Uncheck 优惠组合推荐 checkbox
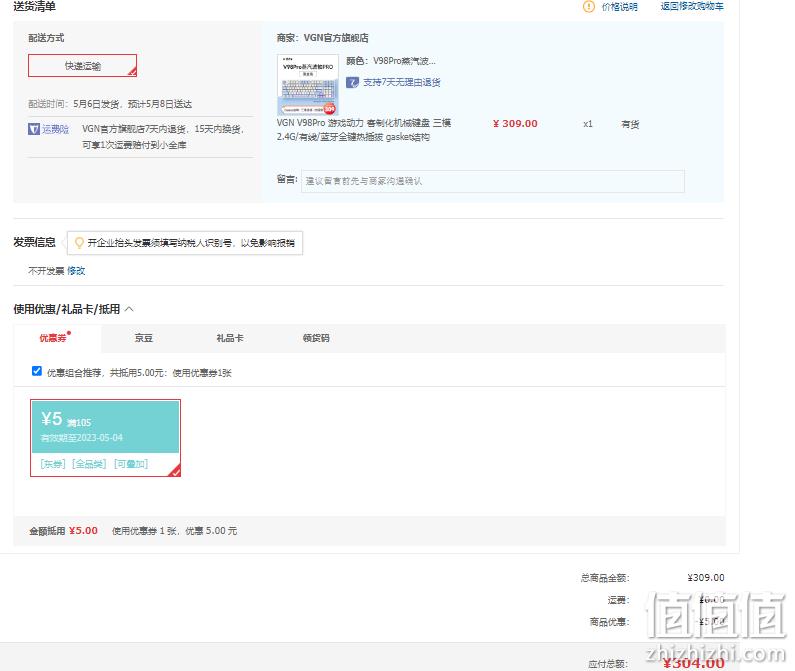Screen dimensions: 795x671 tap(37, 371)
